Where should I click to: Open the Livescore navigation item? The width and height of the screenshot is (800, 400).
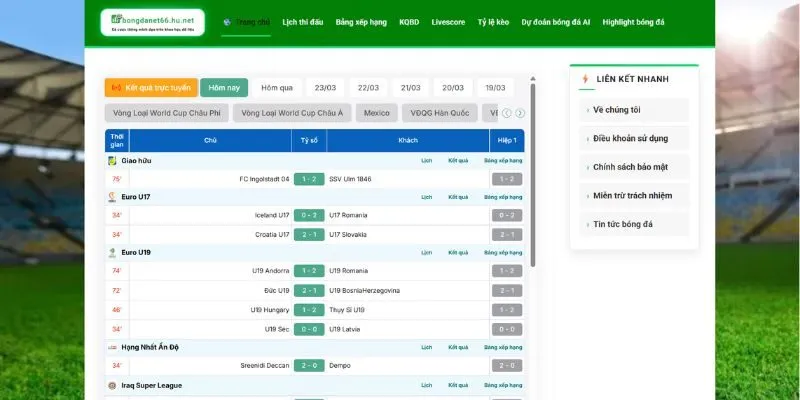tap(448, 22)
